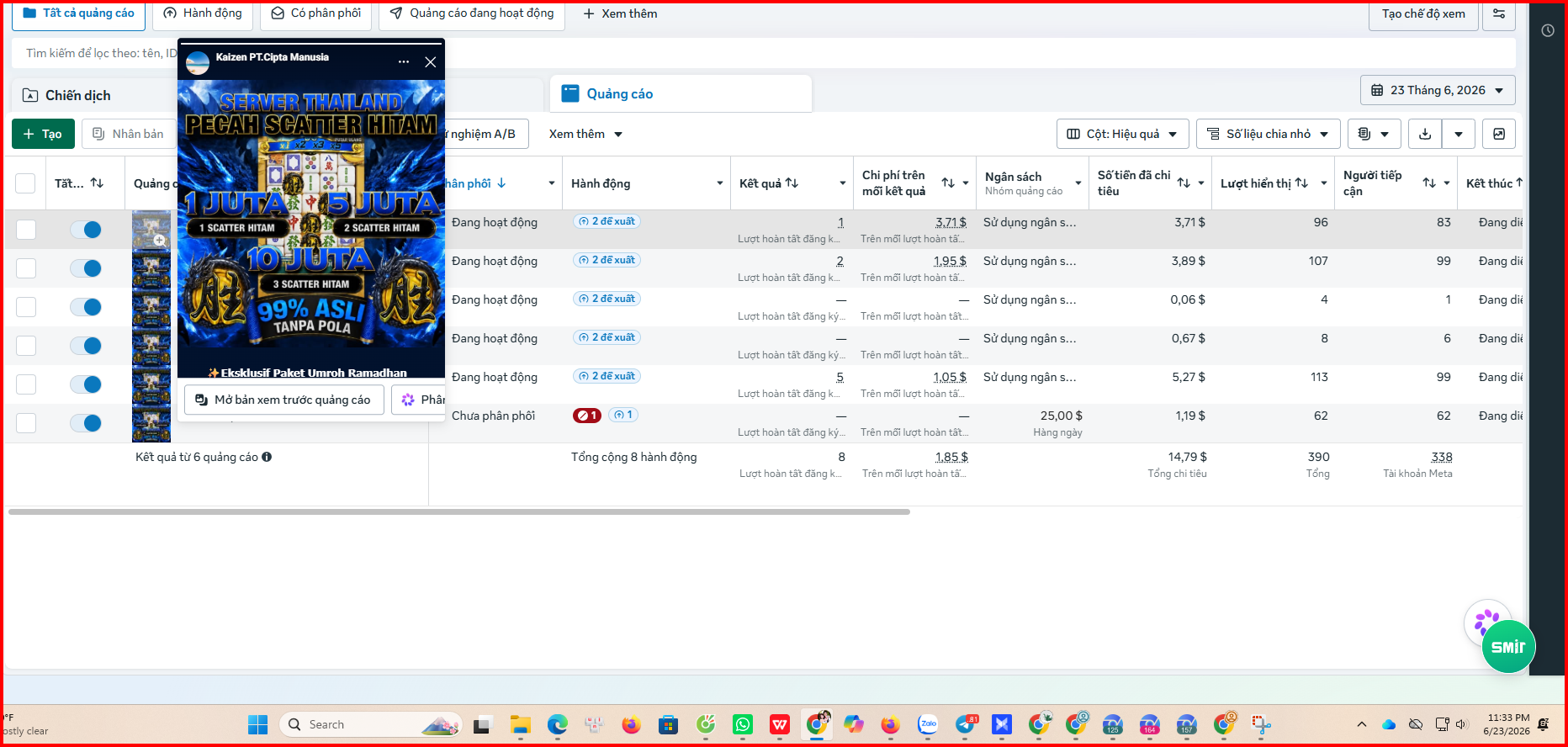1568x747 pixels.
Task: Switch to Tất cả quảng cáo tab
Action: pyautogui.click(x=78, y=13)
